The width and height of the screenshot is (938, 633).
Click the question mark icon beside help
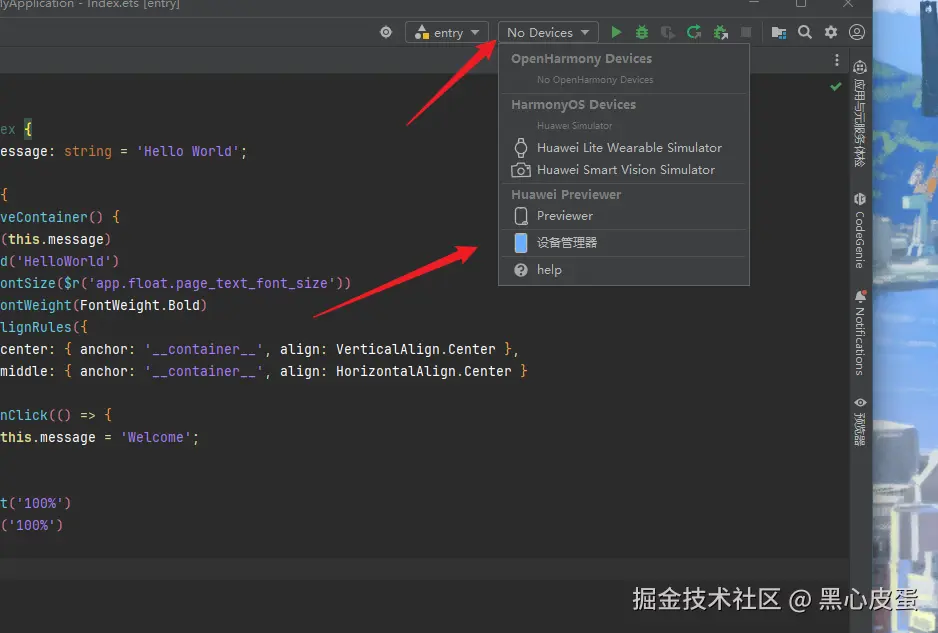point(521,270)
